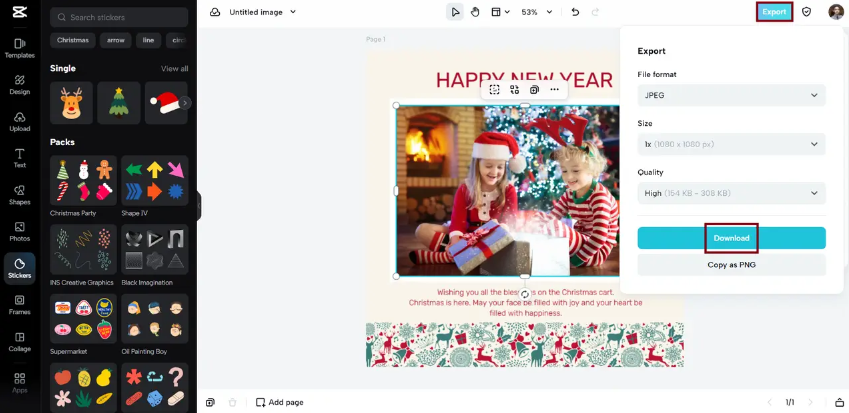Click View all single stickers
849x413 pixels.
point(174,69)
